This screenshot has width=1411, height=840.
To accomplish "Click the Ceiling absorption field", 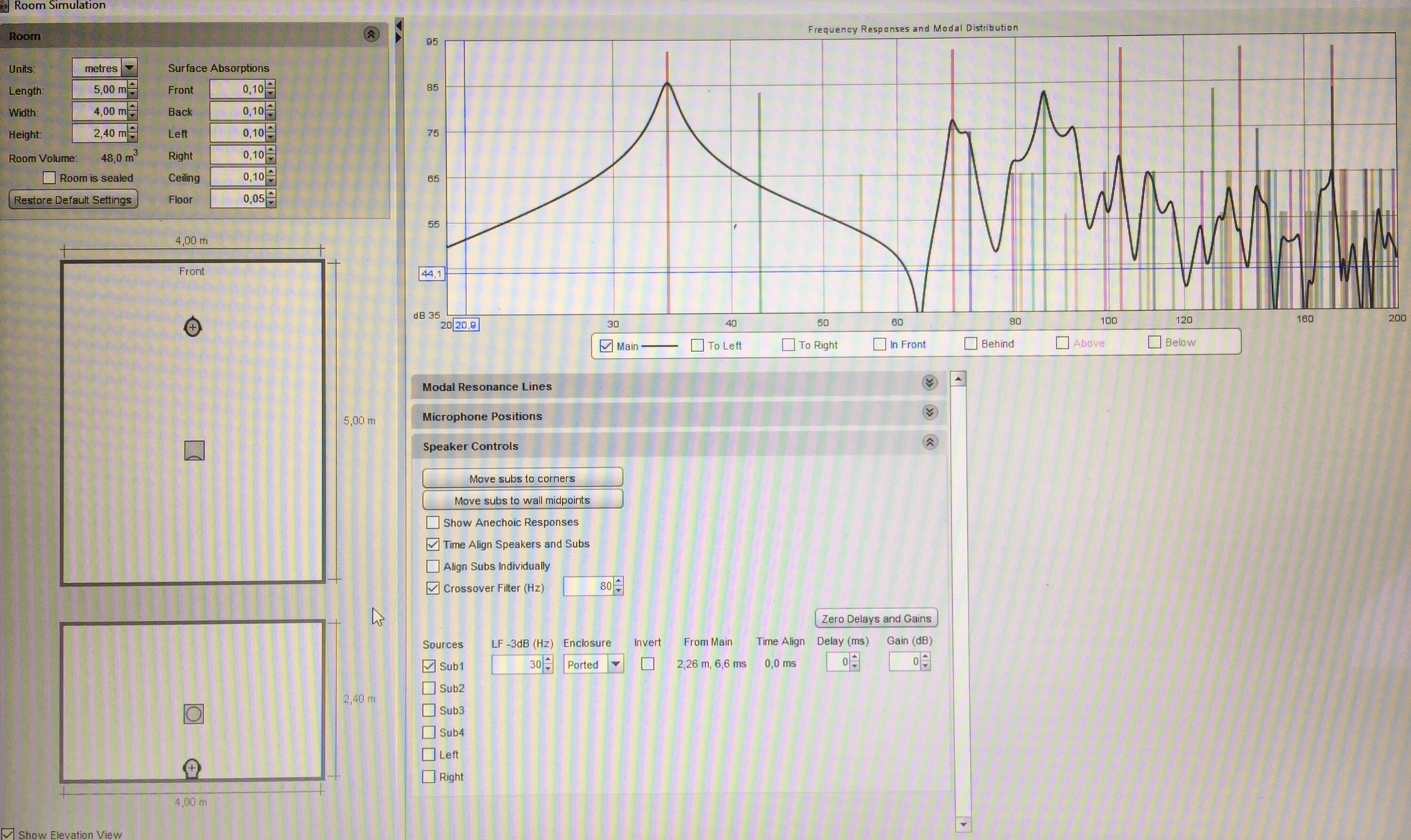I will pos(238,176).
